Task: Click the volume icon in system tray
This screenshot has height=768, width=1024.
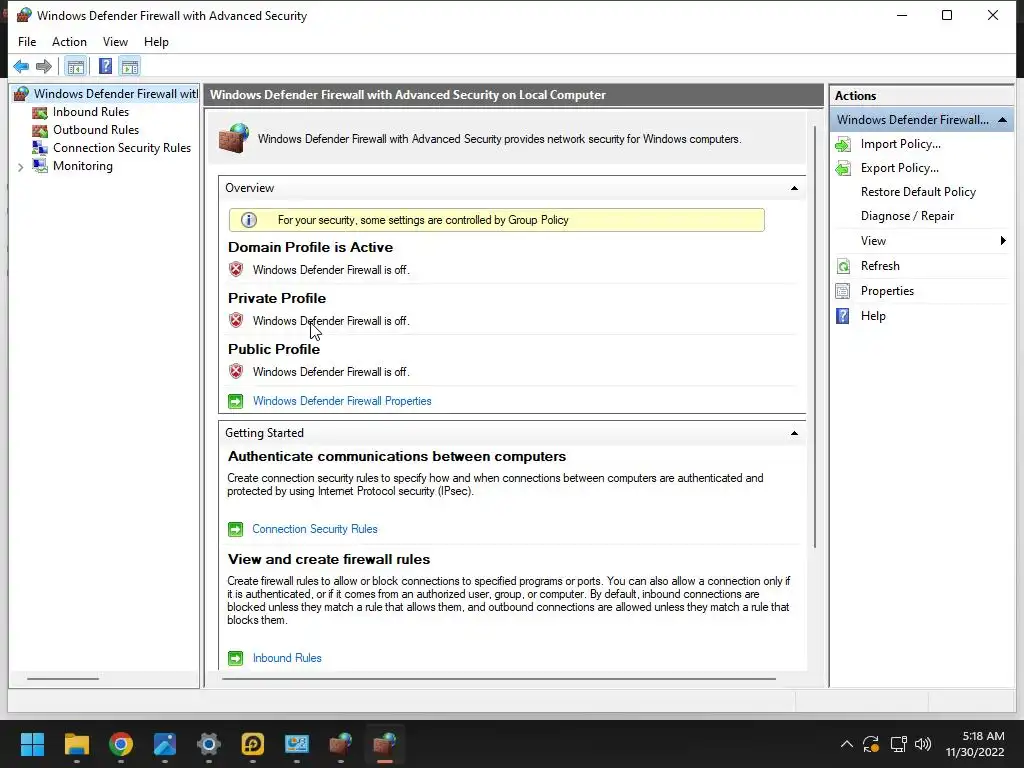Action: tap(923, 744)
